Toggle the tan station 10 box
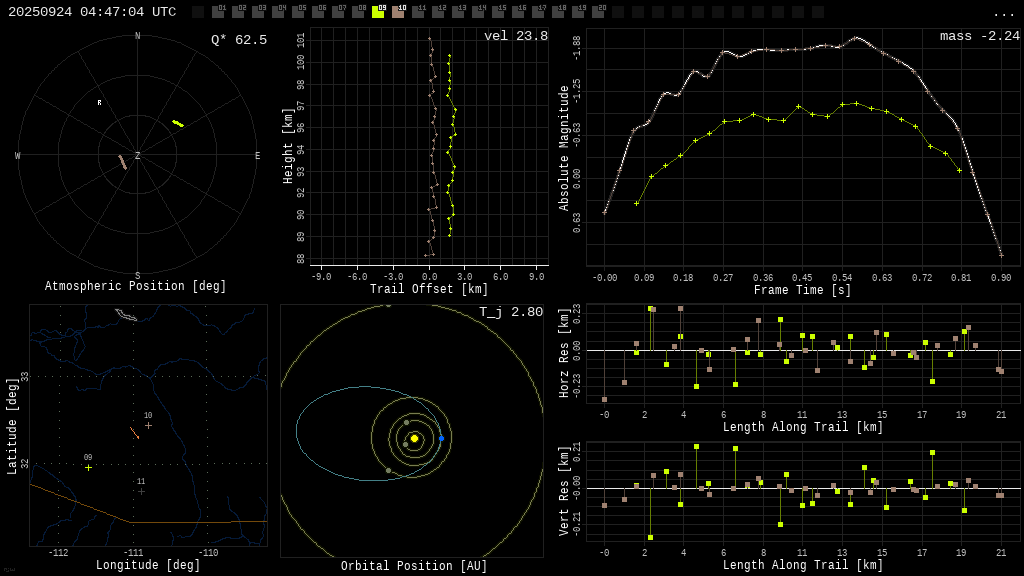This screenshot has height=576, width=1024. pyautogui.click(x=398, y=12)
